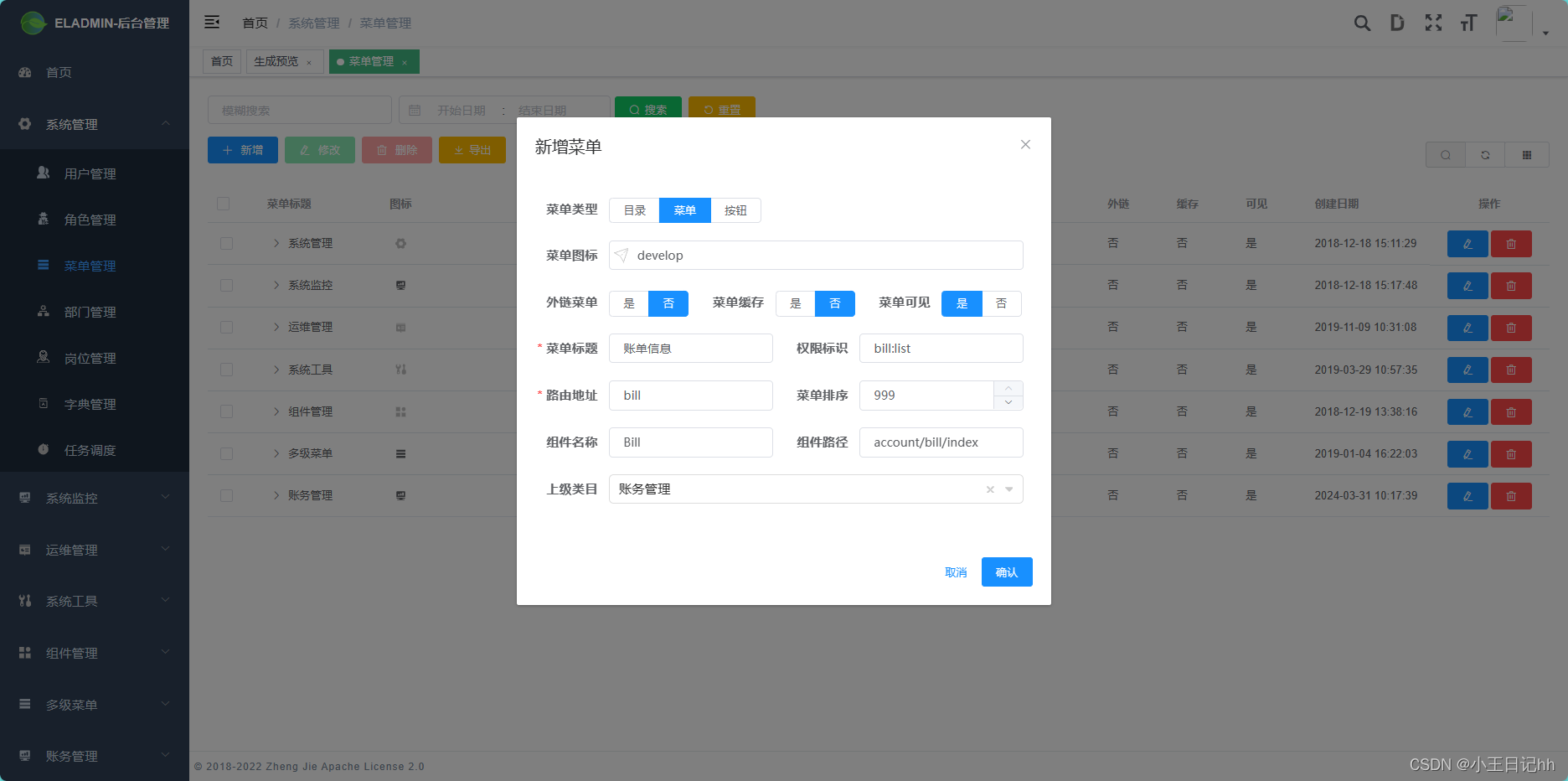This screenshot has width=1568, height=781.
Task: Delete the 系统监控 row
Action: [x=1511, y=286]
